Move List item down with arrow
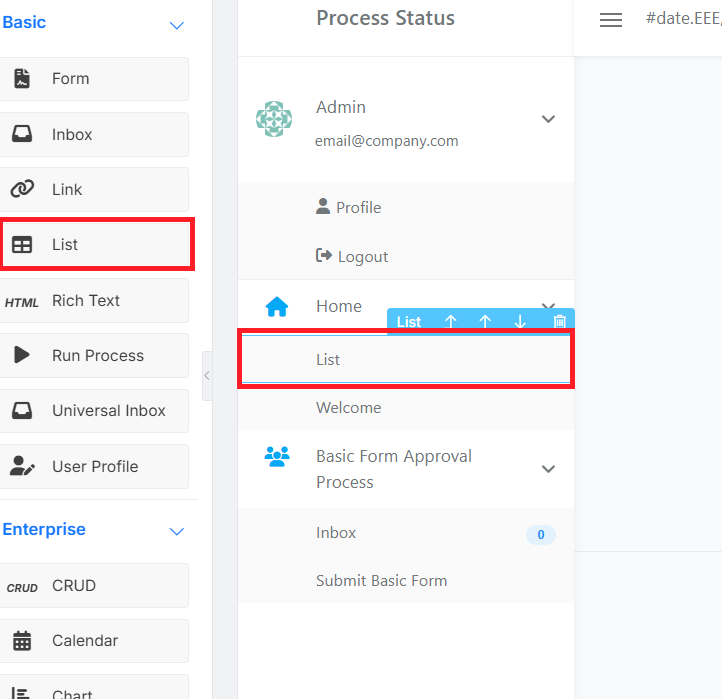722x699 pixels. coord(520,321)
